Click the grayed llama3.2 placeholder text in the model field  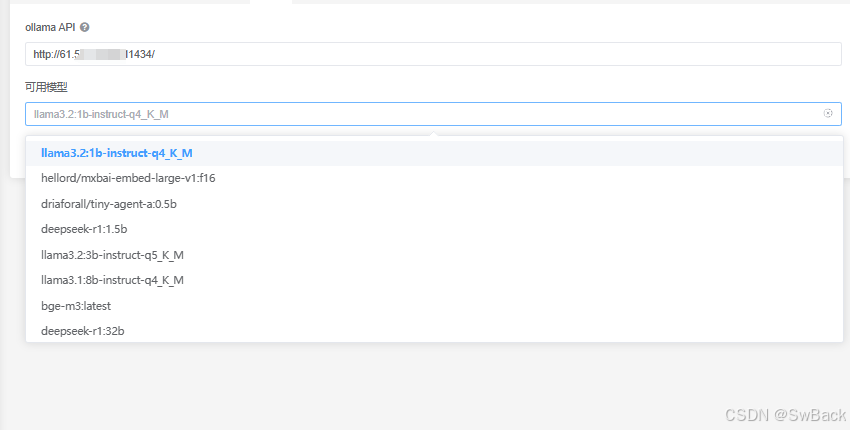[101, 114]
